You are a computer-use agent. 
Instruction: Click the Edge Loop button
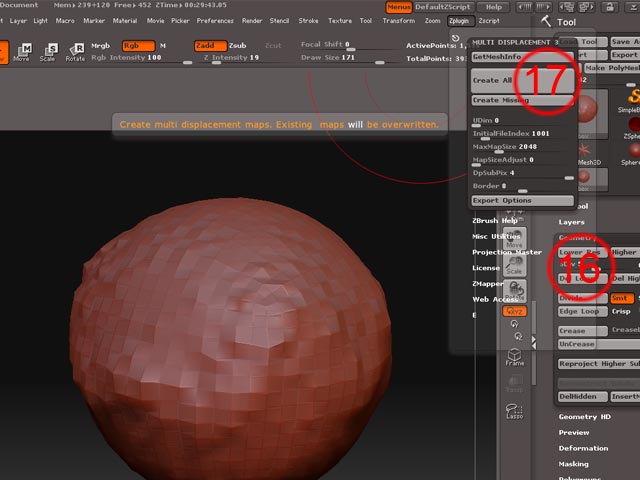pos(582,311)
